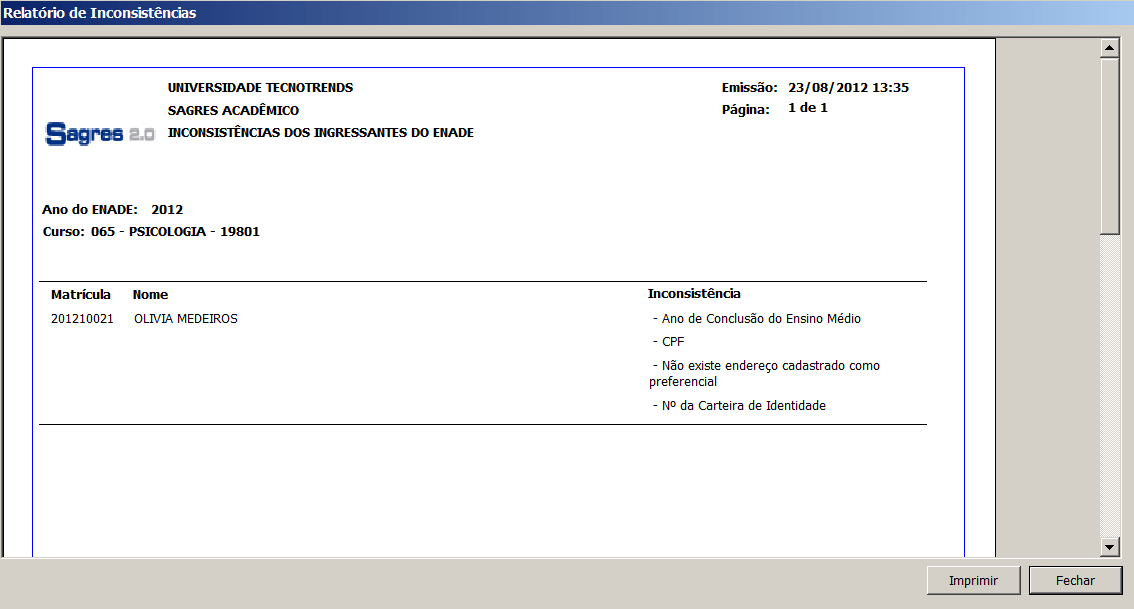The image size is (1134, 609).
Task: Click the Inconsistência column header
Action: coord(694,294)
